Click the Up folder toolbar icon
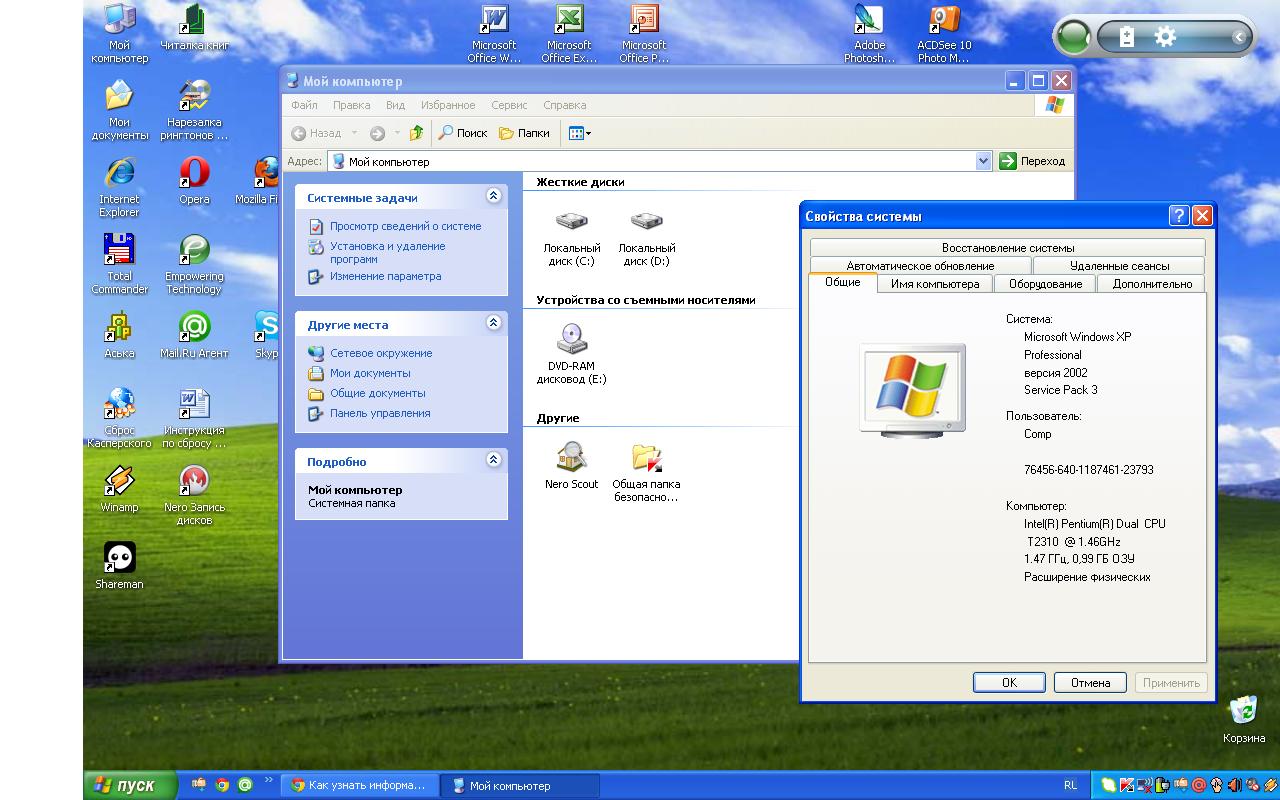Viewport: 1280px width, 800px height. 416,133
